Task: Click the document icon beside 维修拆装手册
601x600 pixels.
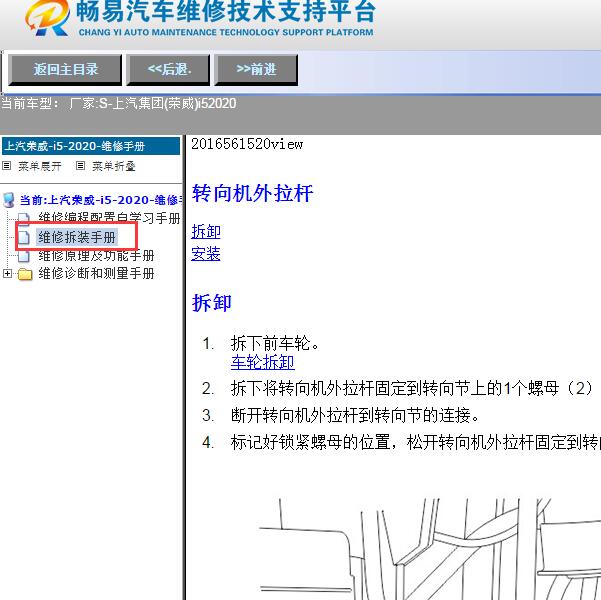Action: pyautogui.click(x=24, y=237)
